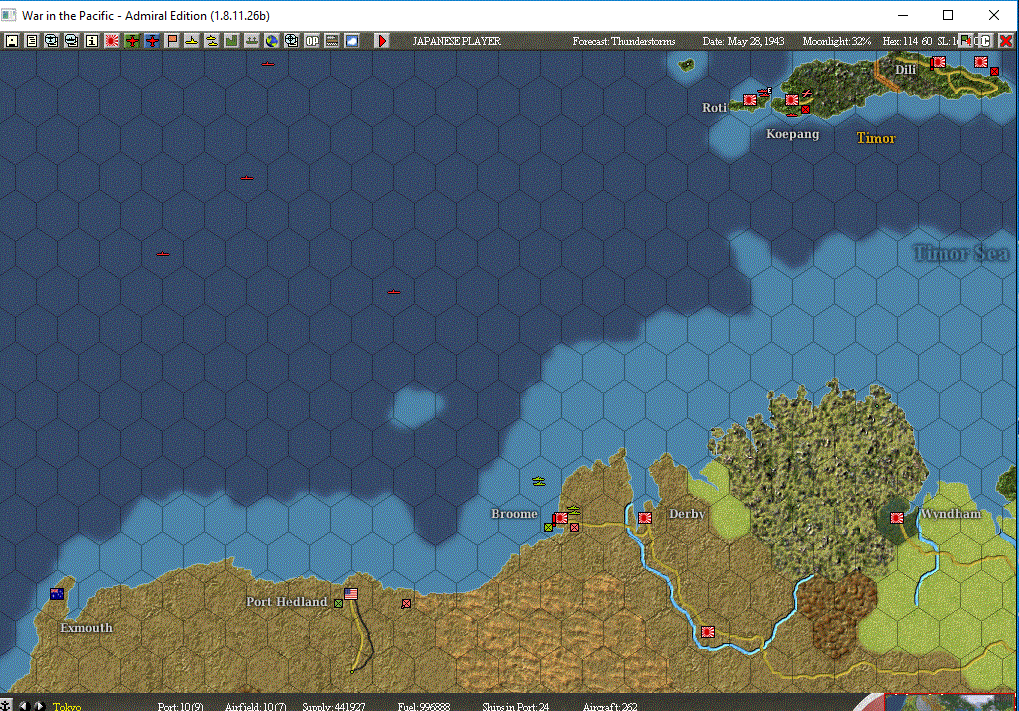The image size is (1019, 711).
Task: Click the Ships in Port: 24 text
Action: (515, 706)
